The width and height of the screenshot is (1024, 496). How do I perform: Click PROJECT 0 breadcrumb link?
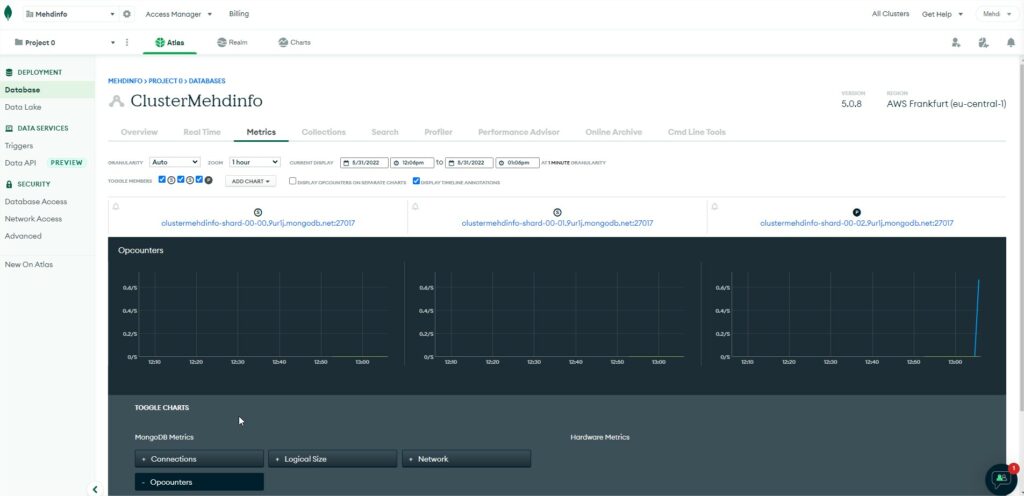pos(165,81)
